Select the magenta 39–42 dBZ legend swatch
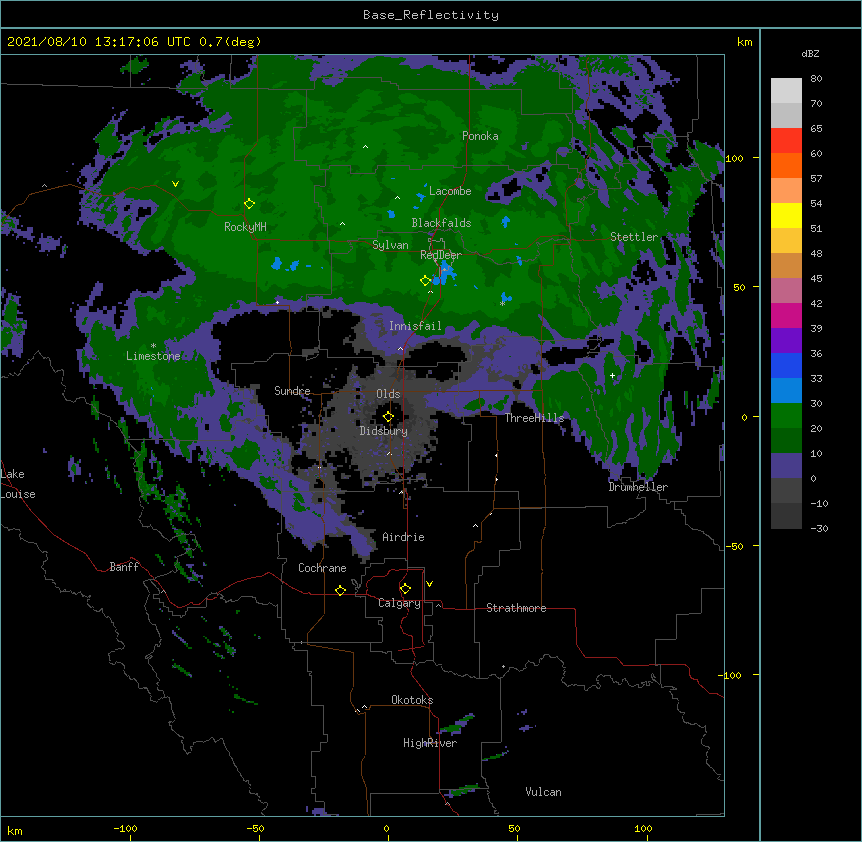Screen dimensions: 862x842 click(x=786, y=315)
